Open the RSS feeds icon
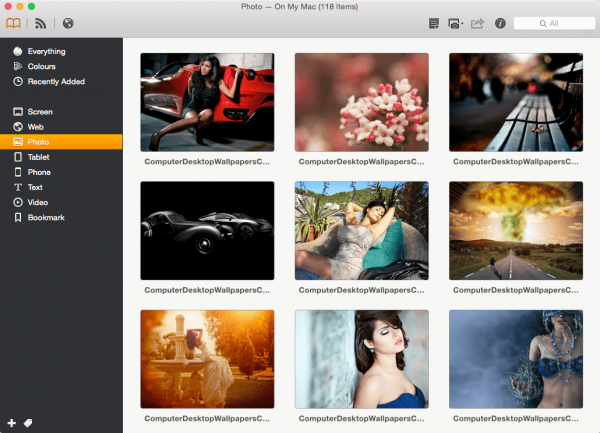 (x=40, y=23)
